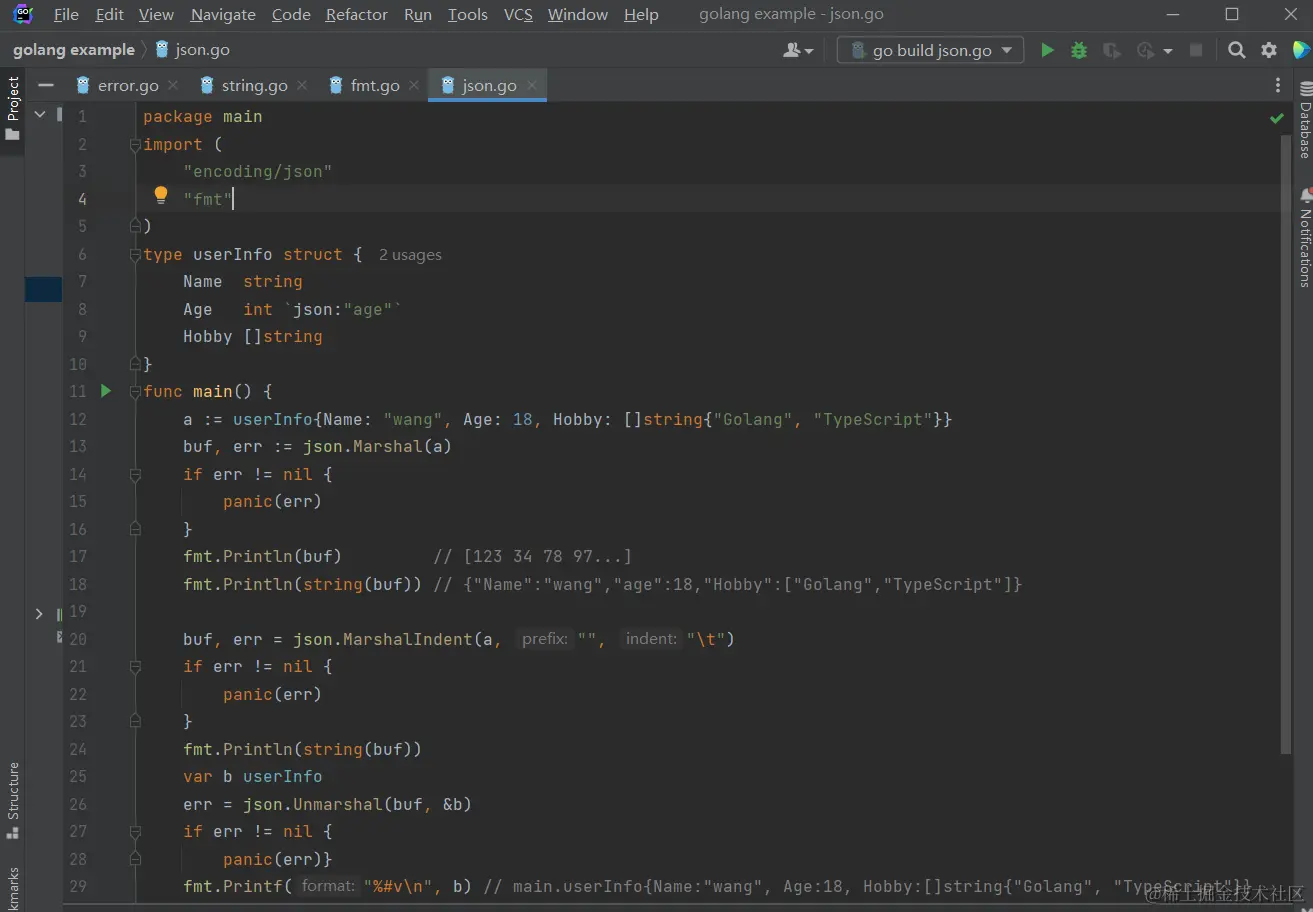1313x912 pixels.
Task: Close the json.go tab
Action: point(532,86)
